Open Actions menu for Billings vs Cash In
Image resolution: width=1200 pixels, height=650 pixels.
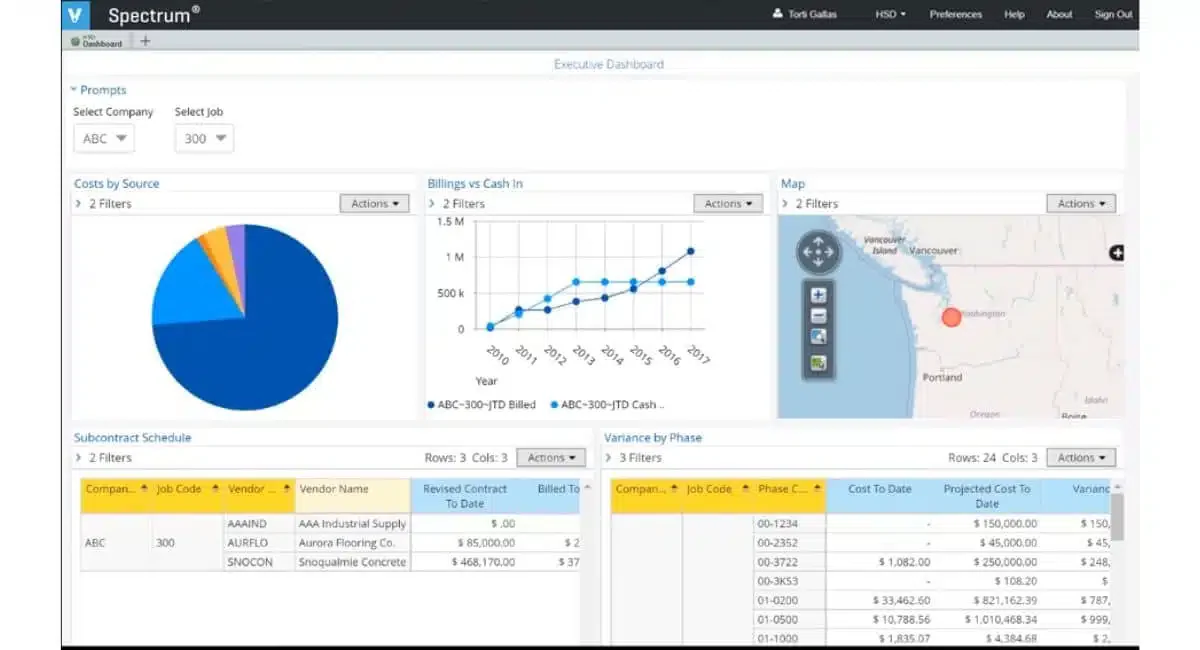[x=728, y=203]
